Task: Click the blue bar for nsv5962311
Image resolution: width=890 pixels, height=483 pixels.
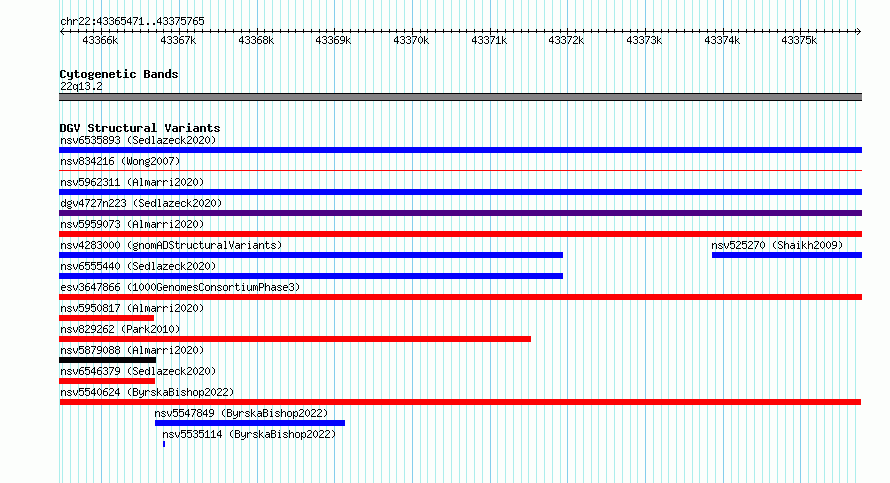Action: [460, 192]
